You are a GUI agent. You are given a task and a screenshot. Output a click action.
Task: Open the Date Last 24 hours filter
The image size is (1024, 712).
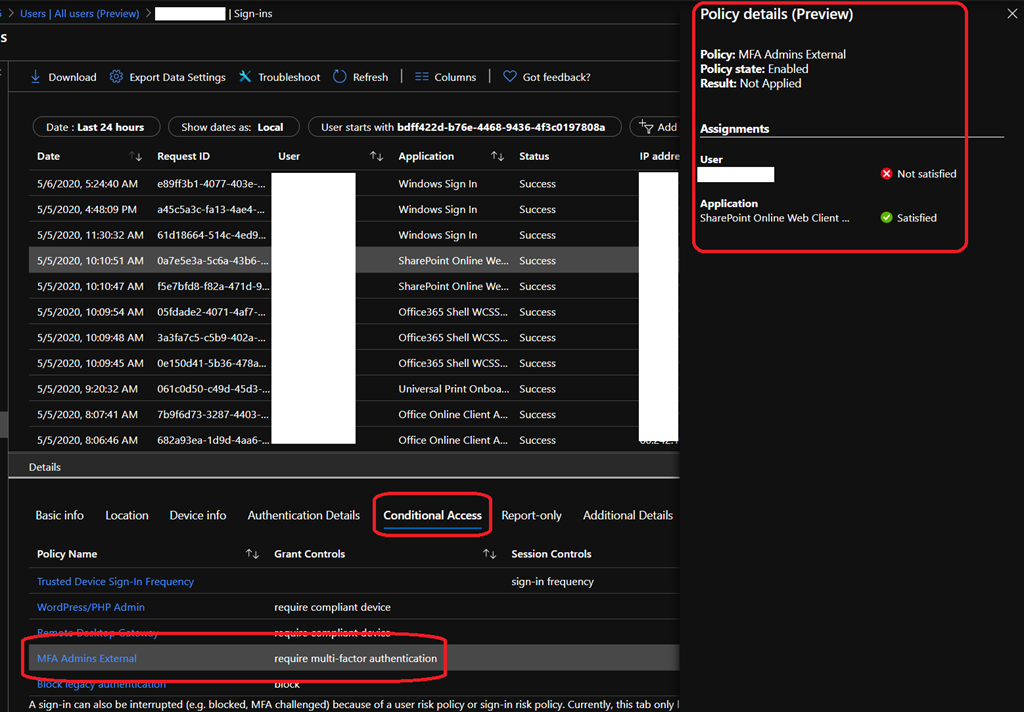click(96, 127)
